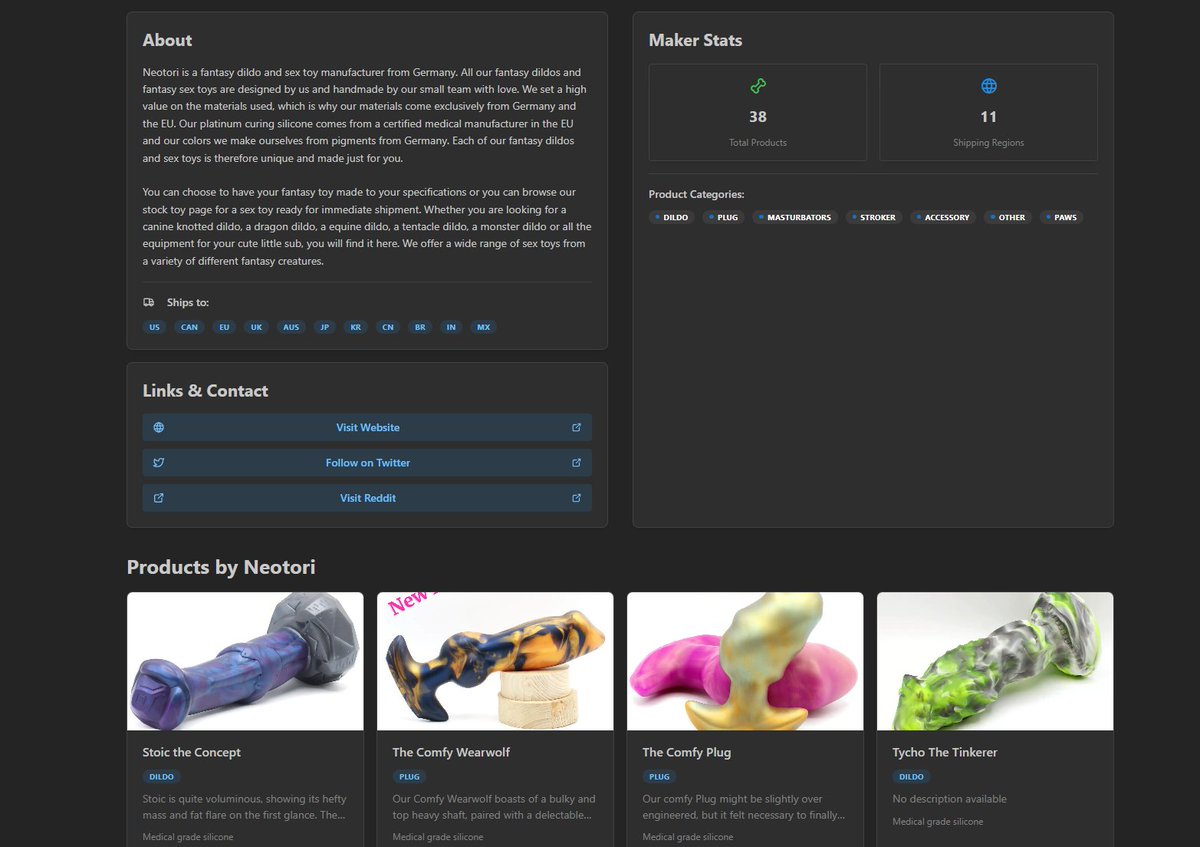Click the external arrow icon right of Follow on Twitter
The width and height of the screenshot is (1200, 847).
pos(576,462)
